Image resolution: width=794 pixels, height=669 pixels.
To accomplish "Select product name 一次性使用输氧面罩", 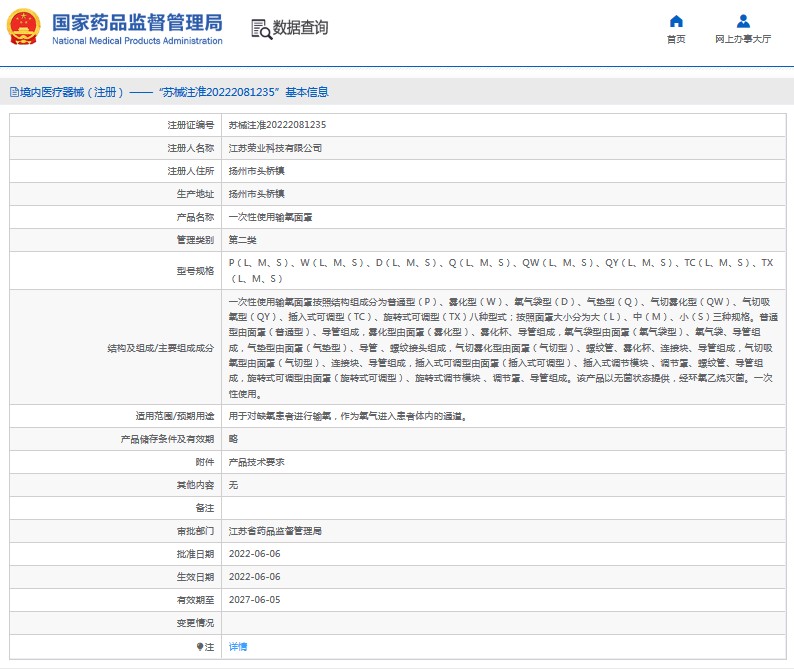I will coord(270,217).
